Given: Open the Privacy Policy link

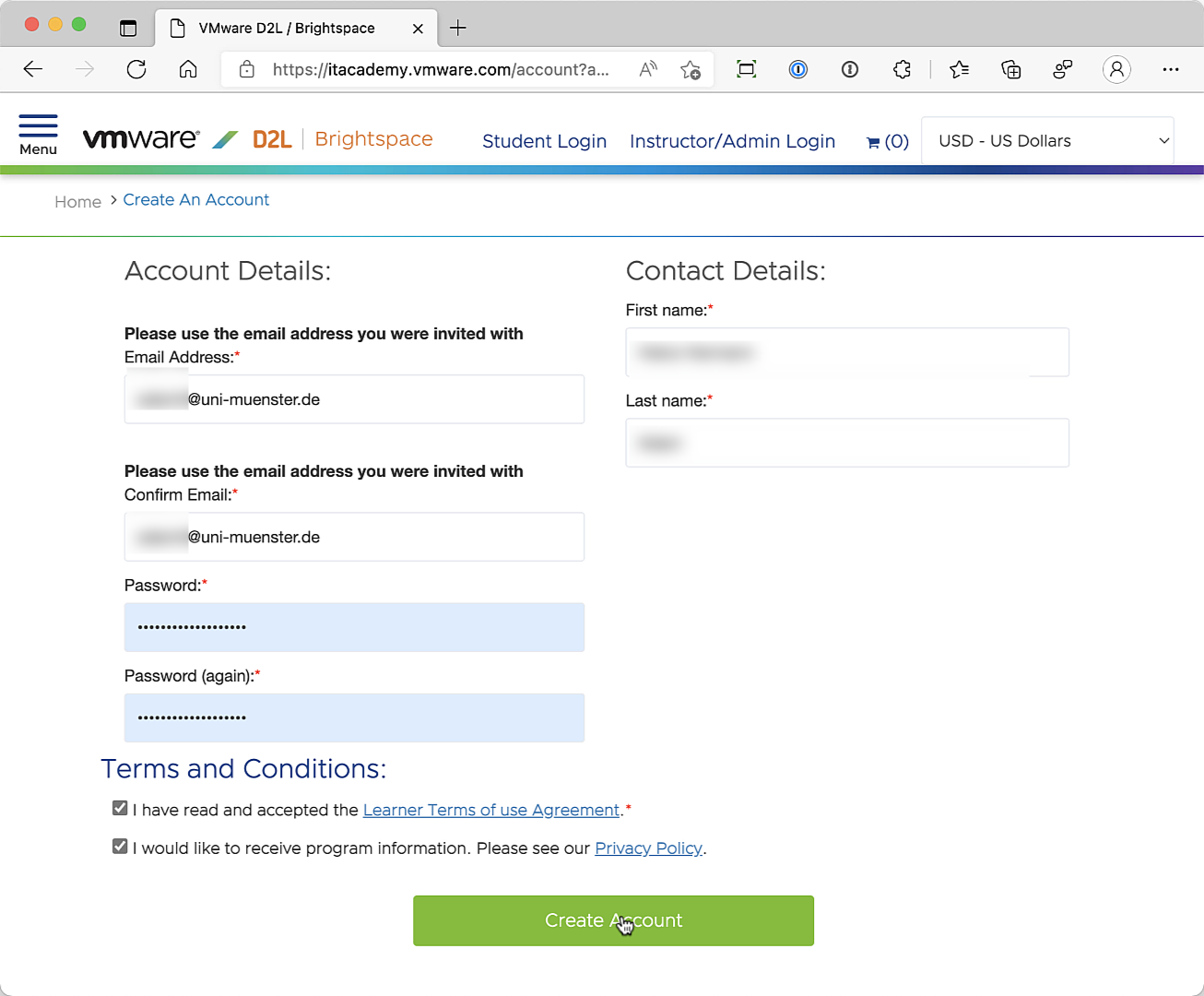Looking at the screenshot, I should 648,848.
